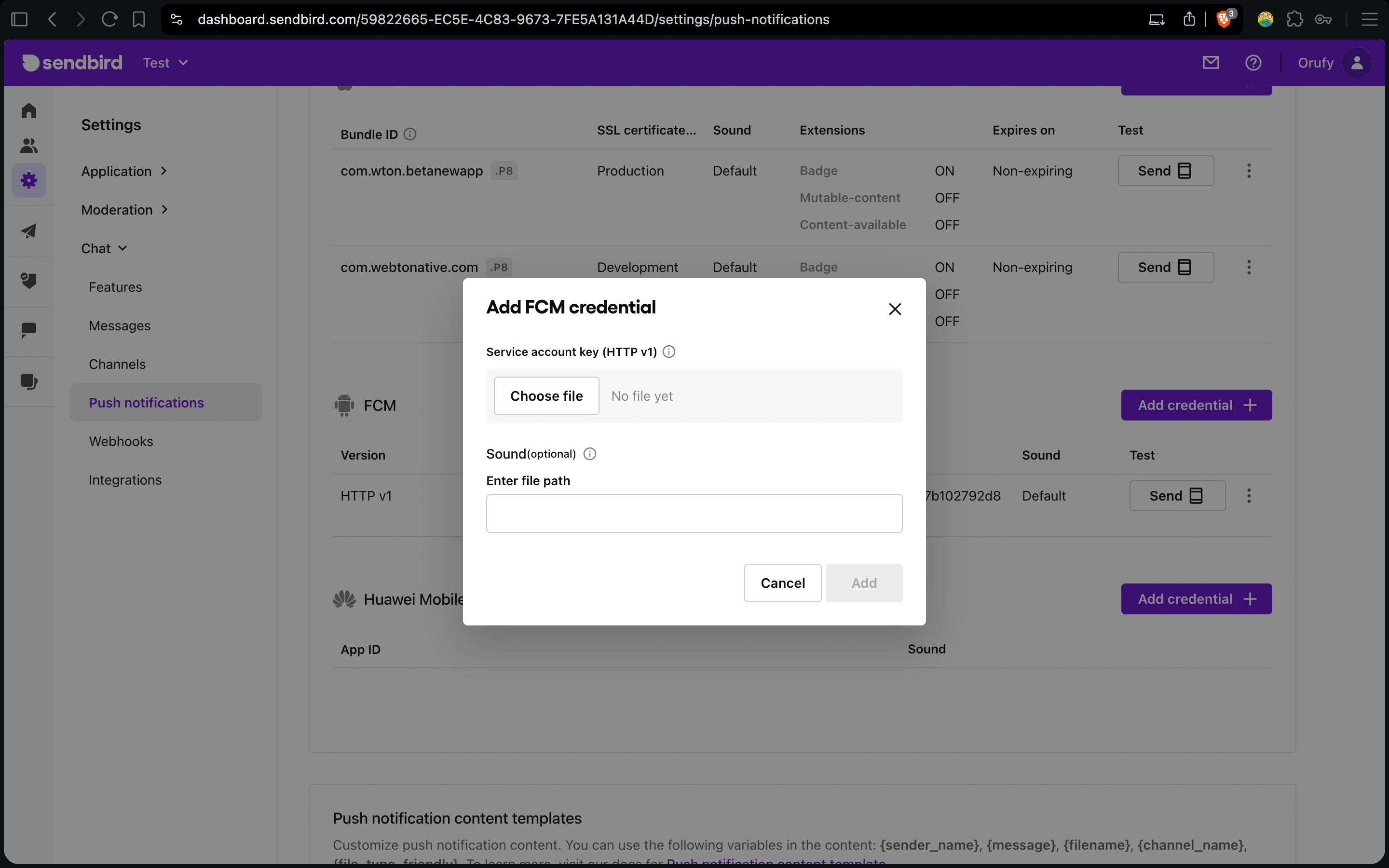1389x868 pixels.
Task: Click the Huawei logo icon
Action: [x=344, y=599]
